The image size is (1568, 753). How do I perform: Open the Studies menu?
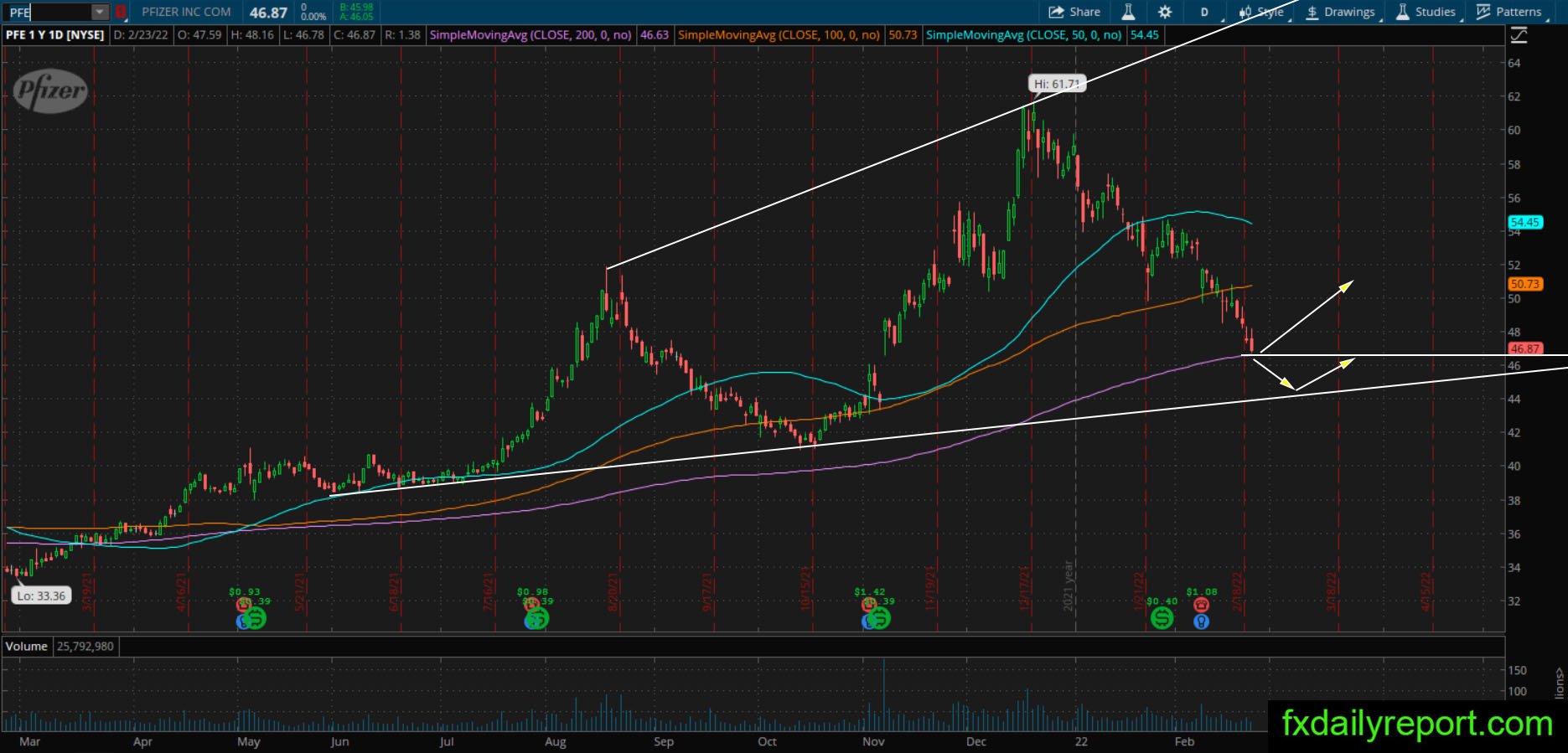[x=1426, y=12]
